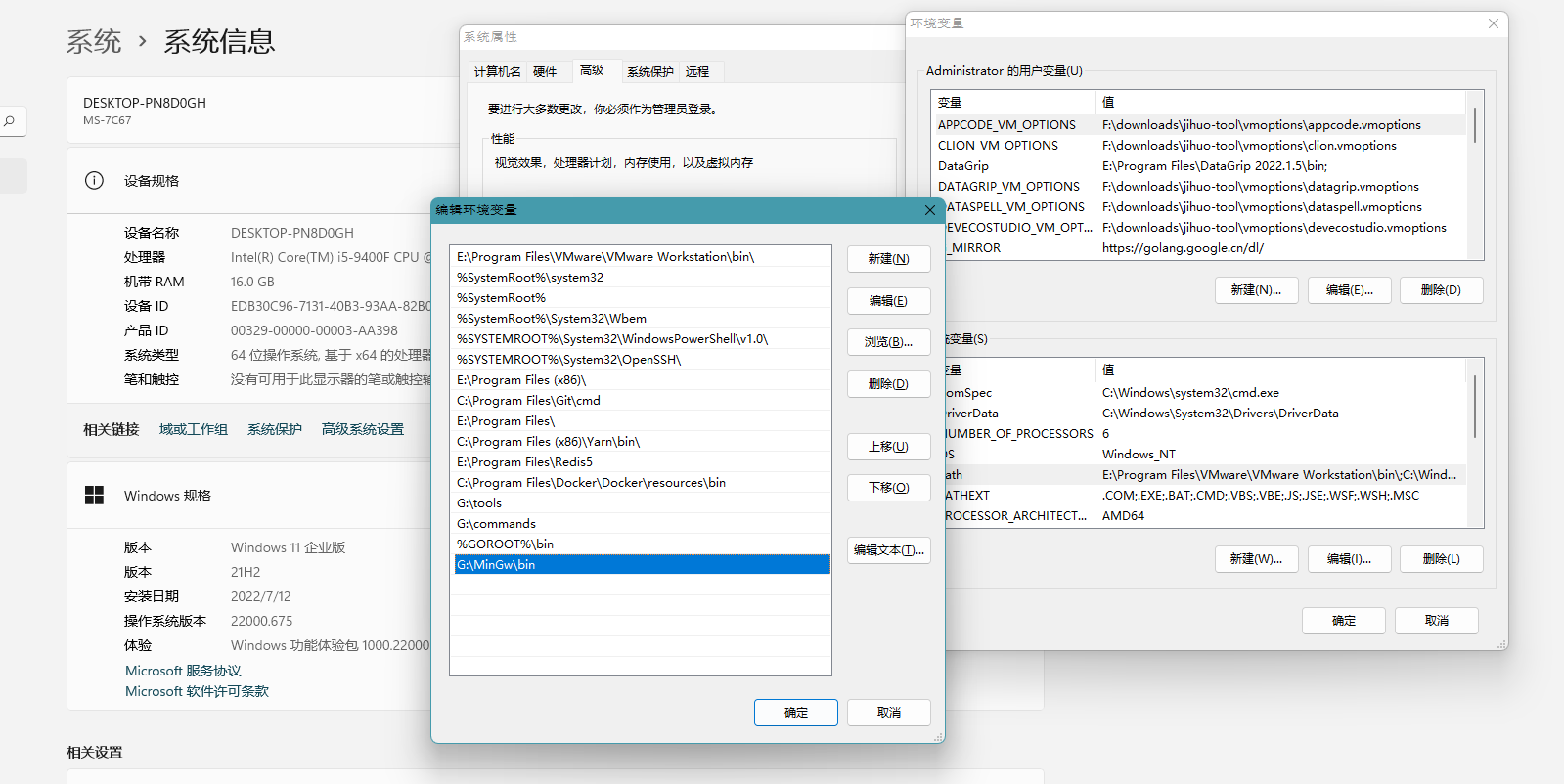The width and height of the screenshot is (1564, 784).
Task: Open the 硬件 tab in 系统属性
Action: pyautogui.click(x=545, y=71)
